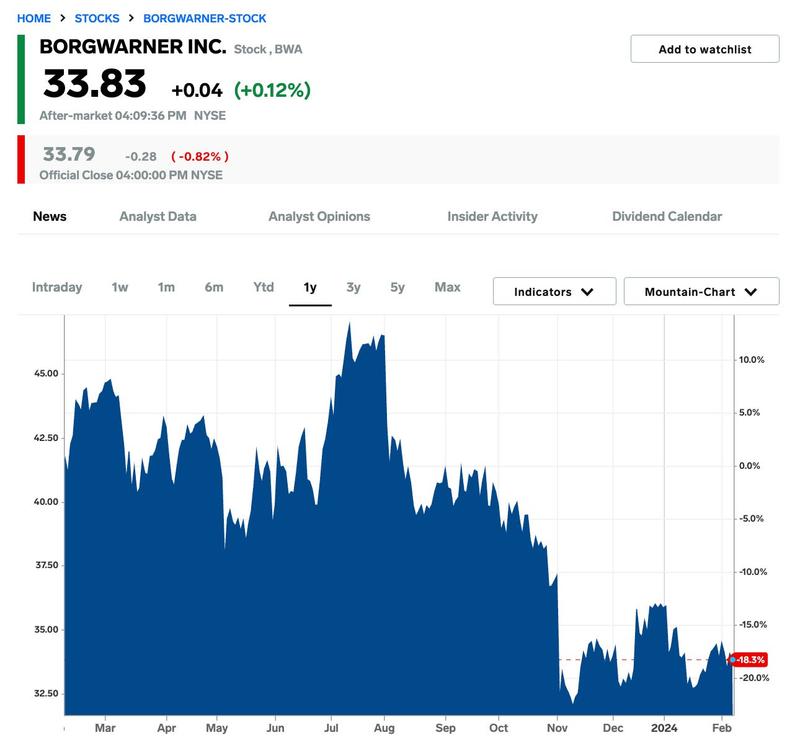The width and height of the screenshot is (800, 748).
Task: Click the Official Close 04:00:00 PM NYSE text
Action: (x=131, y=175)
